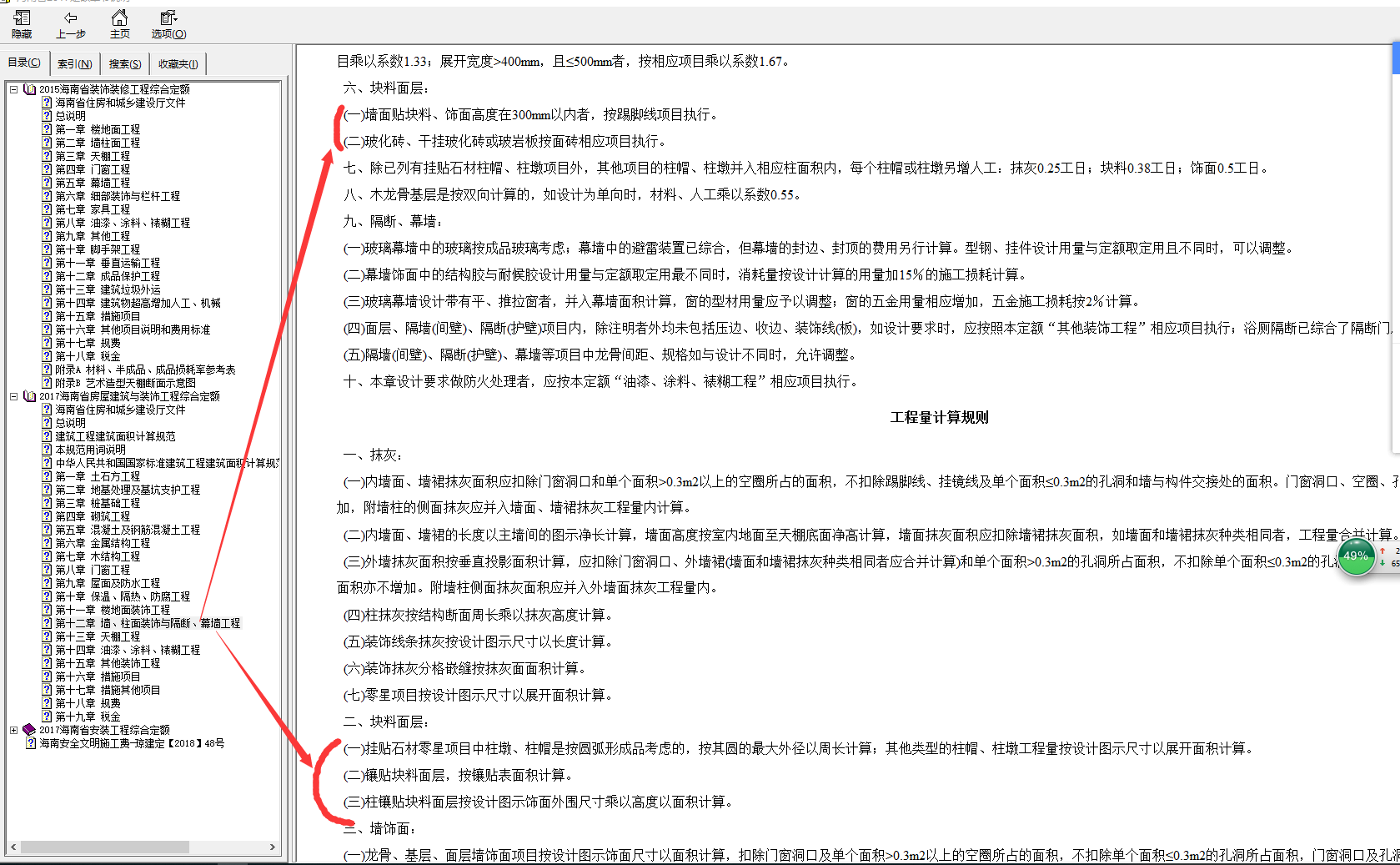Viewport: 1400px width, 865px height.
Task: Click the page icon beside 附录A 材料、半成品
Action: coord(48,370)
